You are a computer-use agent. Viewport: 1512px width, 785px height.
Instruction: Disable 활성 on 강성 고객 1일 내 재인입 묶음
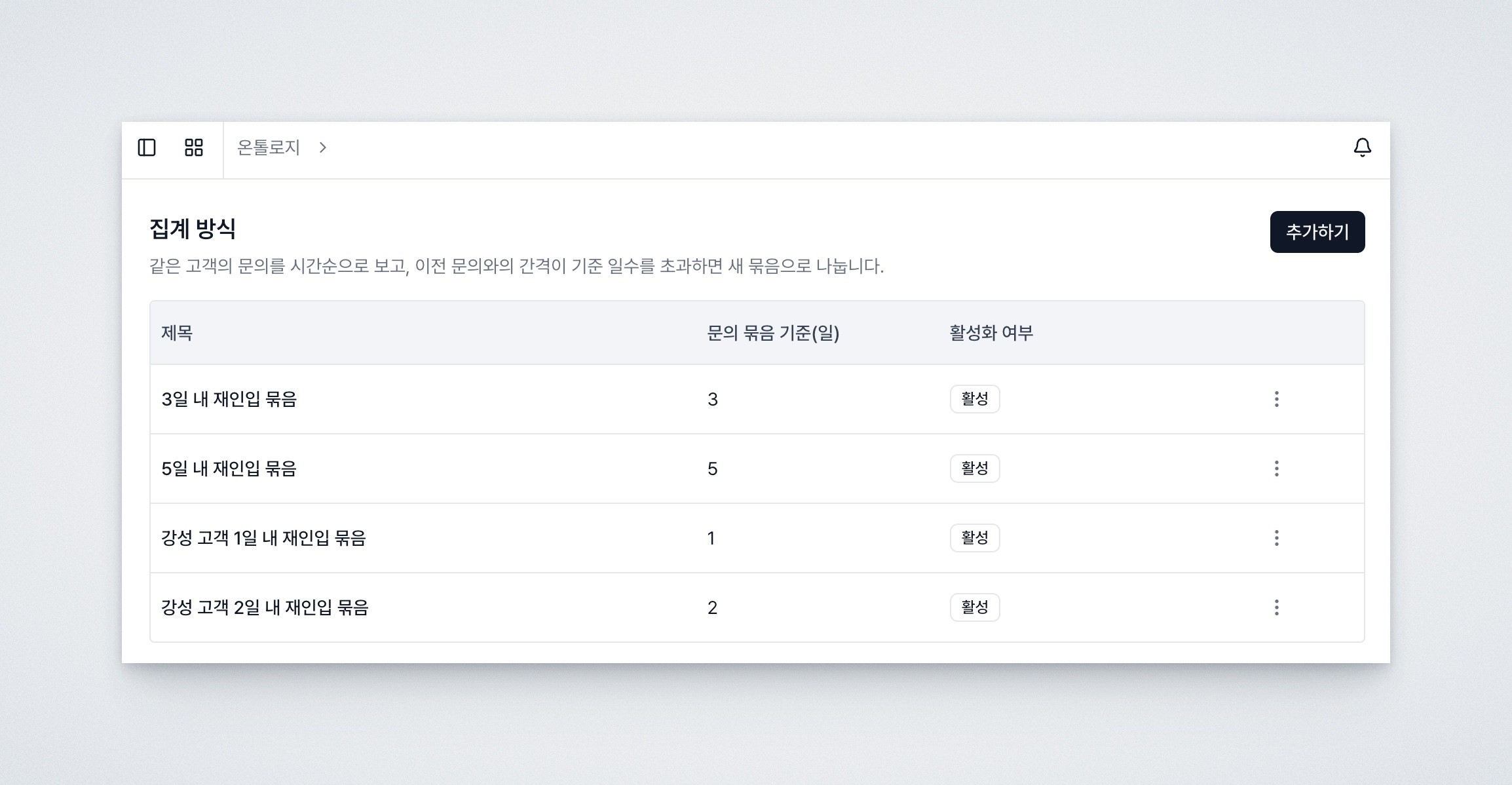(x=974, y=538)
